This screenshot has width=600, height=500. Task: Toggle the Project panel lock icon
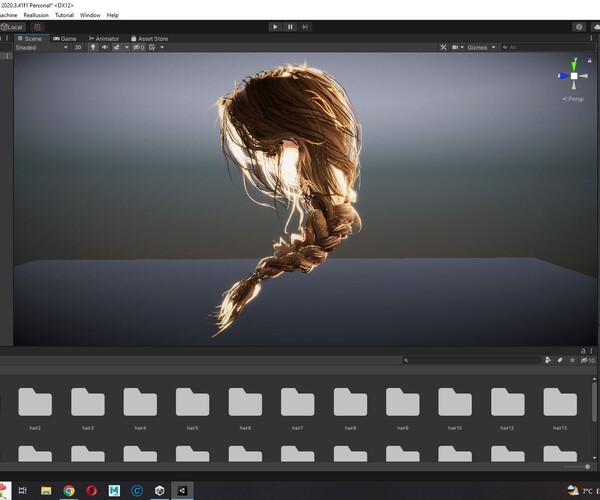coord(583,351)
